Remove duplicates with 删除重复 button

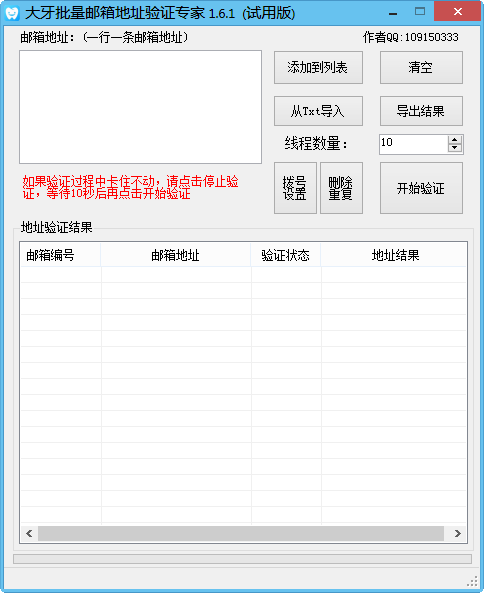341,188
